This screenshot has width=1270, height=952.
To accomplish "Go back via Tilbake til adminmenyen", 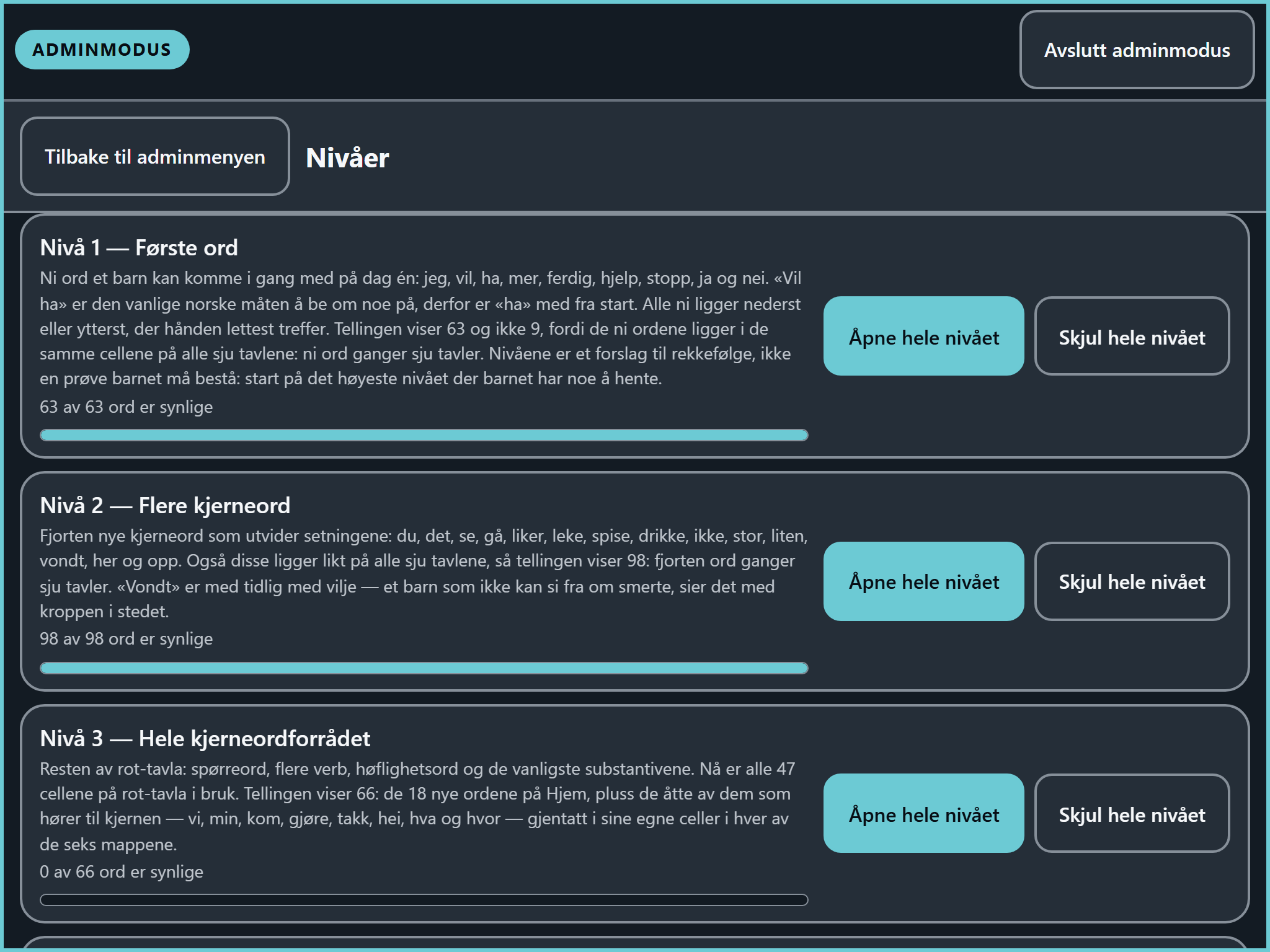I will point(155,156).
